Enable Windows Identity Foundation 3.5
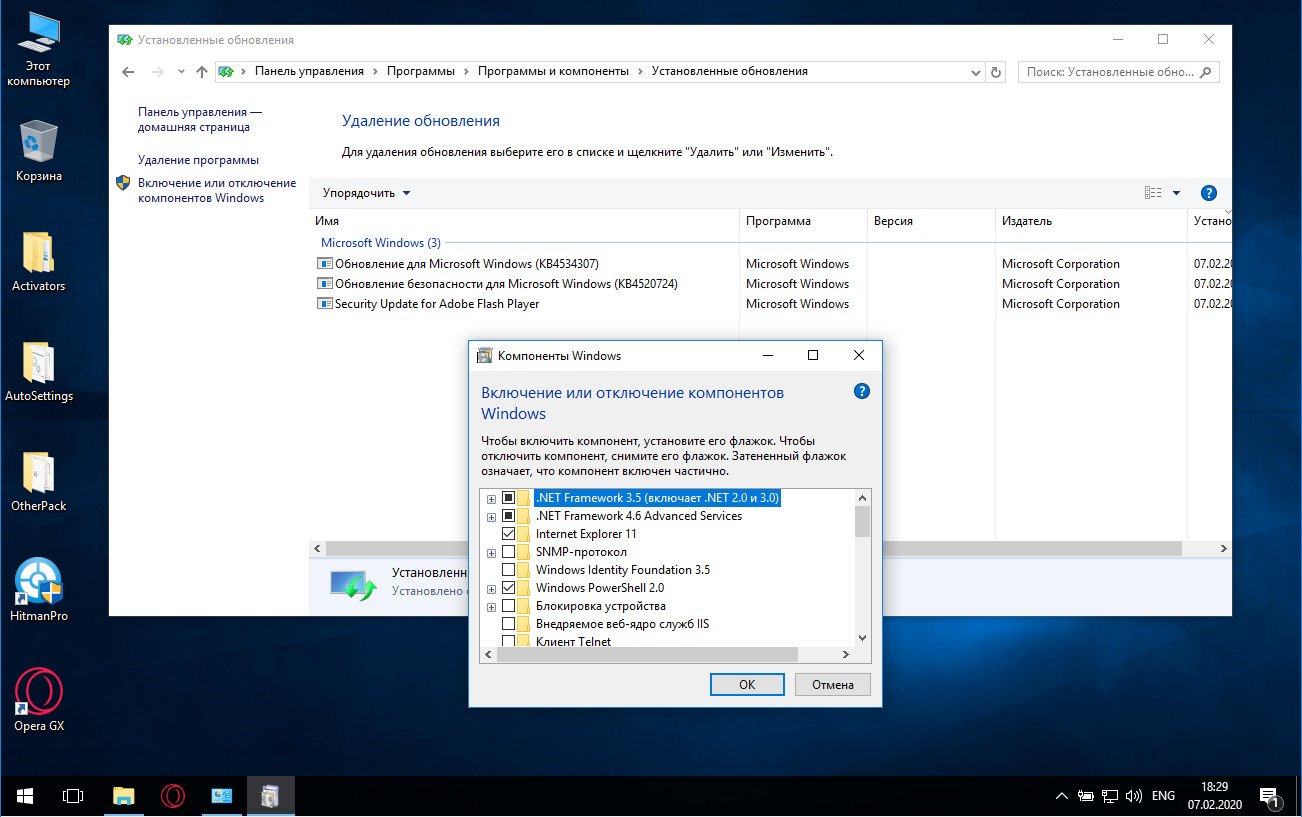 (x=509, y=570)
